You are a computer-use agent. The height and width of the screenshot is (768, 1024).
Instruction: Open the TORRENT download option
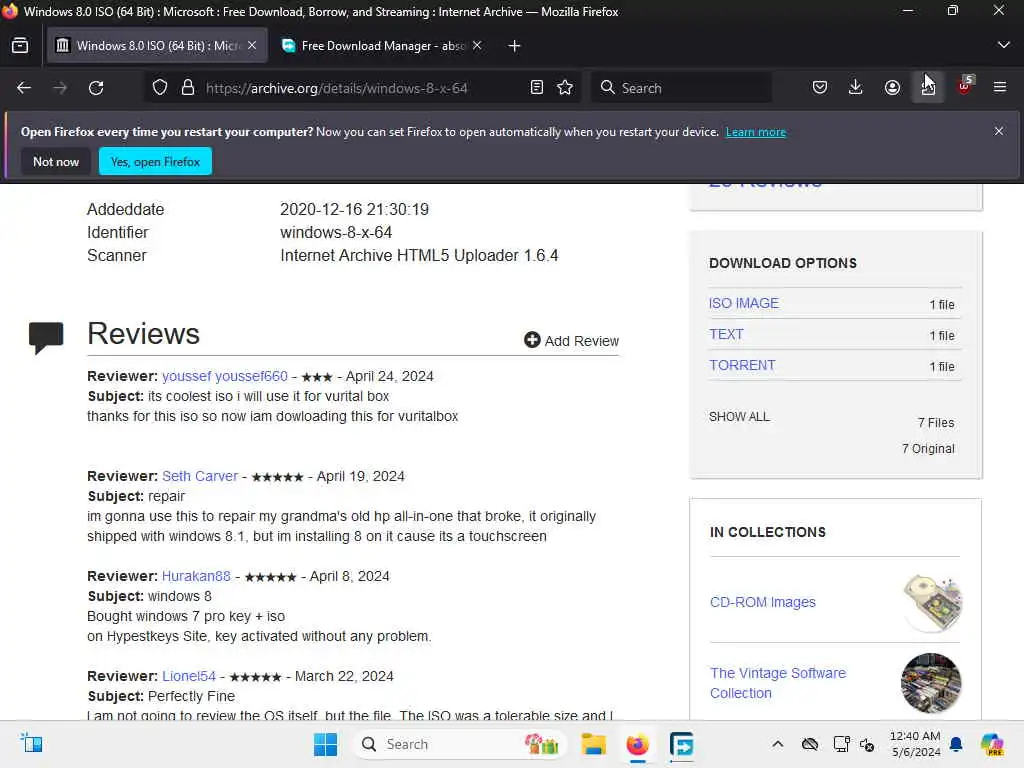tap(743, 365)
